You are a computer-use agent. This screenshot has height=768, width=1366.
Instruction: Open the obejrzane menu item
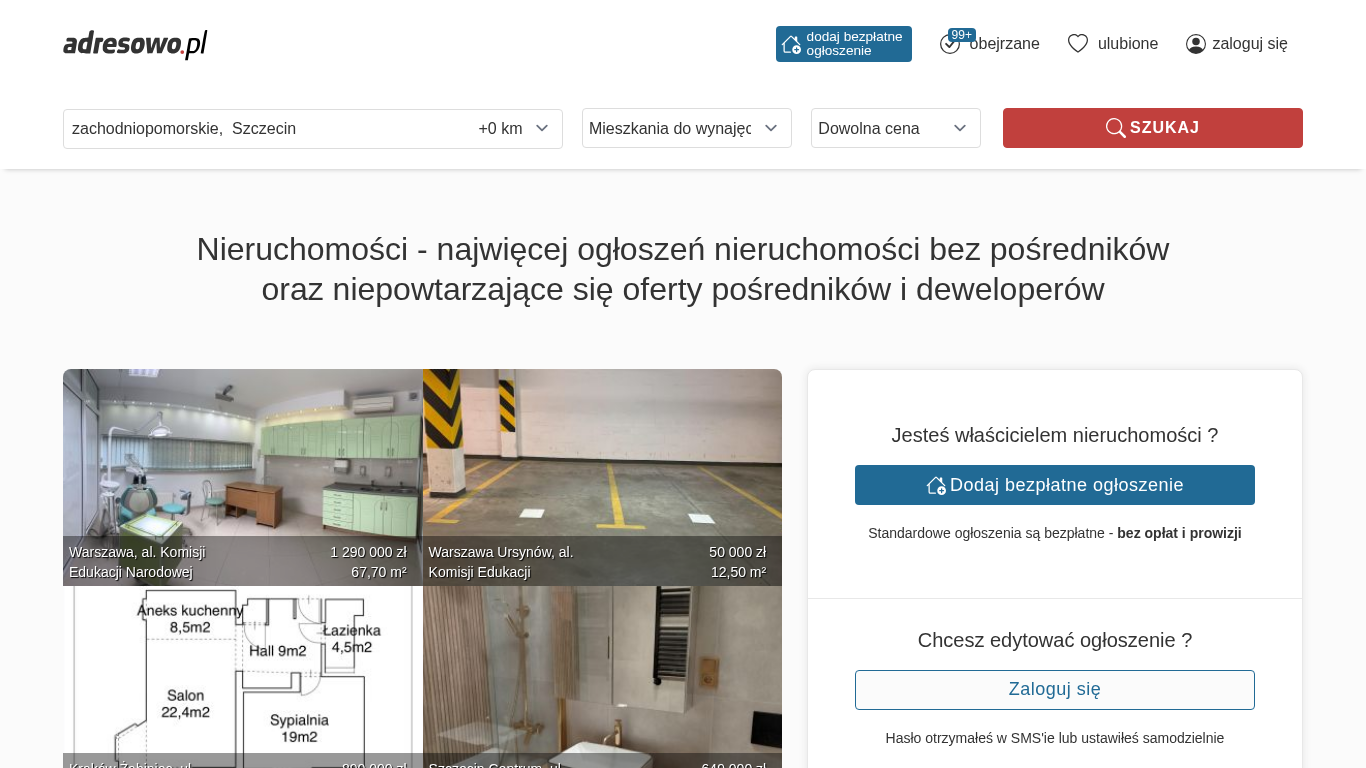pos(1004,44)
